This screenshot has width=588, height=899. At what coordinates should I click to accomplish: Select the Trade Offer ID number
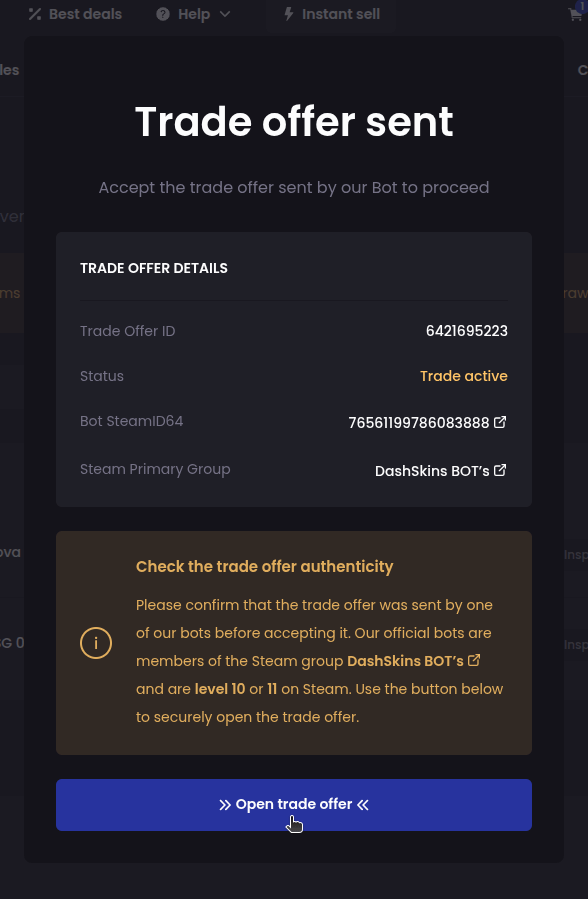466,330
